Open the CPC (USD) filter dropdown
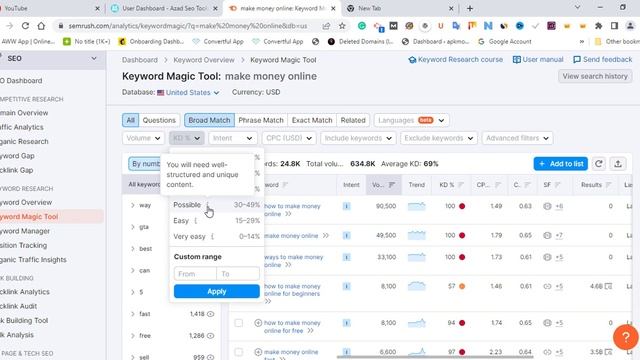Image resolution: width=640 pixels, height=360 pixels. (289, 138)
